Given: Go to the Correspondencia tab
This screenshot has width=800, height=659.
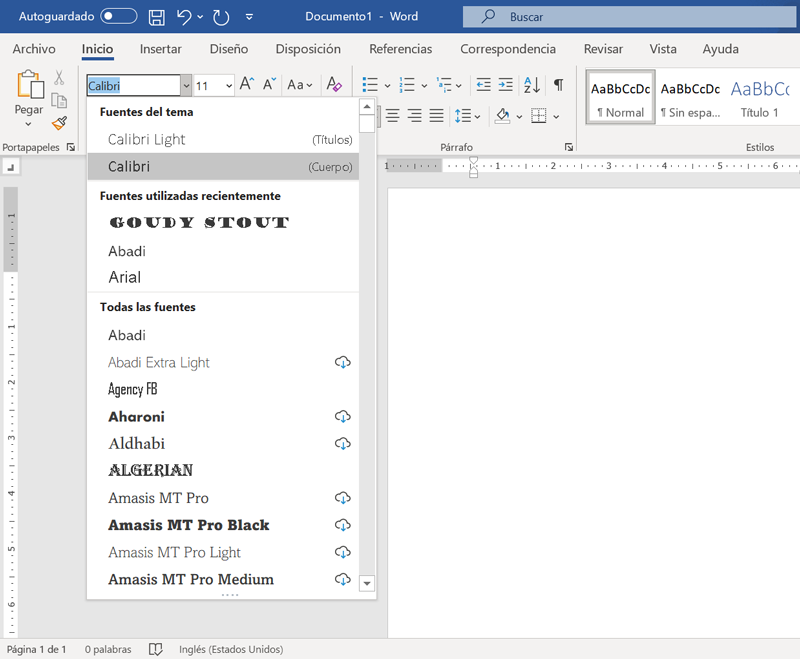Looking at the screenshot, I should [x=508, y=49].
